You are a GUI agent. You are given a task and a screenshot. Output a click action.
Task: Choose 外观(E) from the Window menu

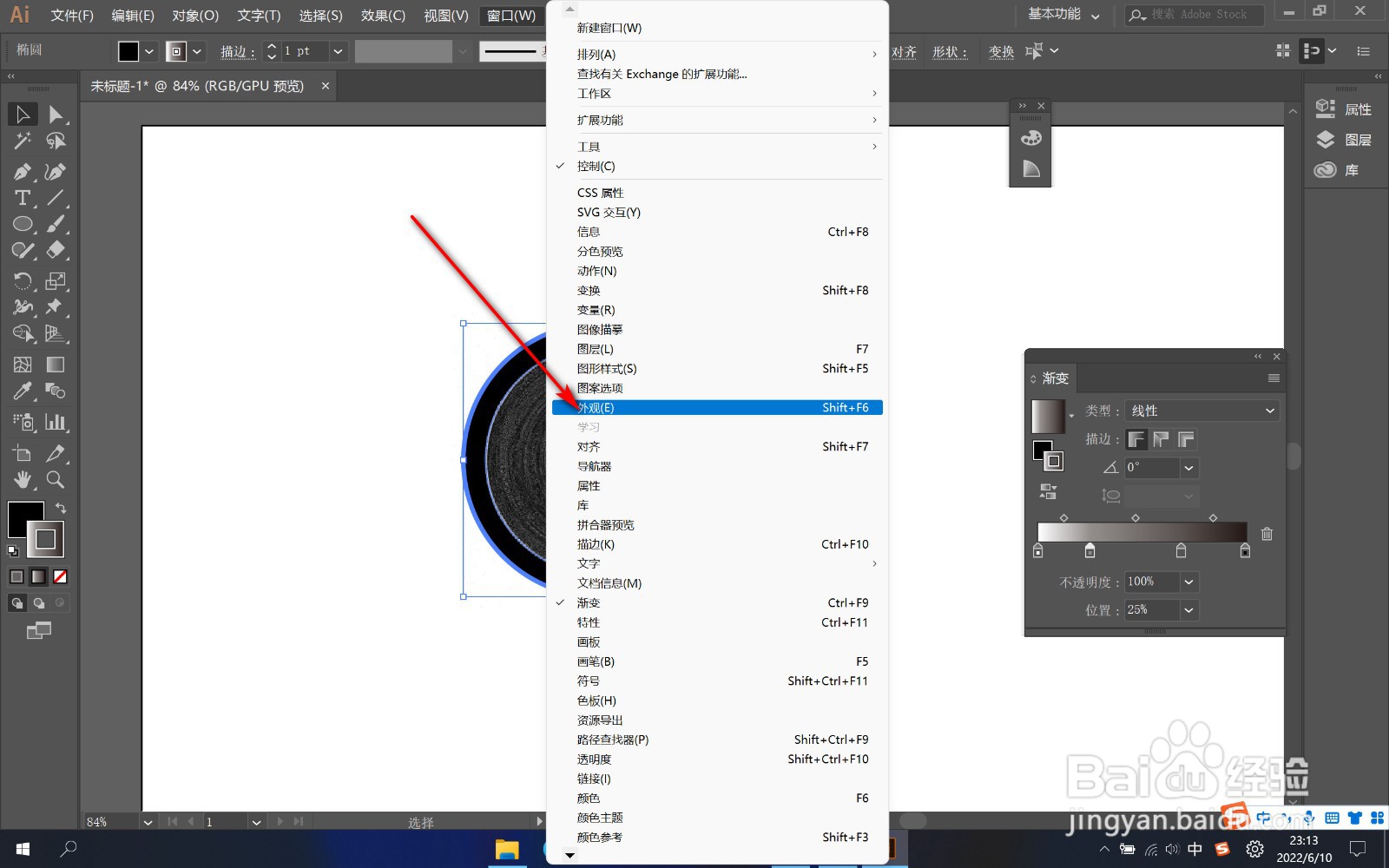click(717, 407)
